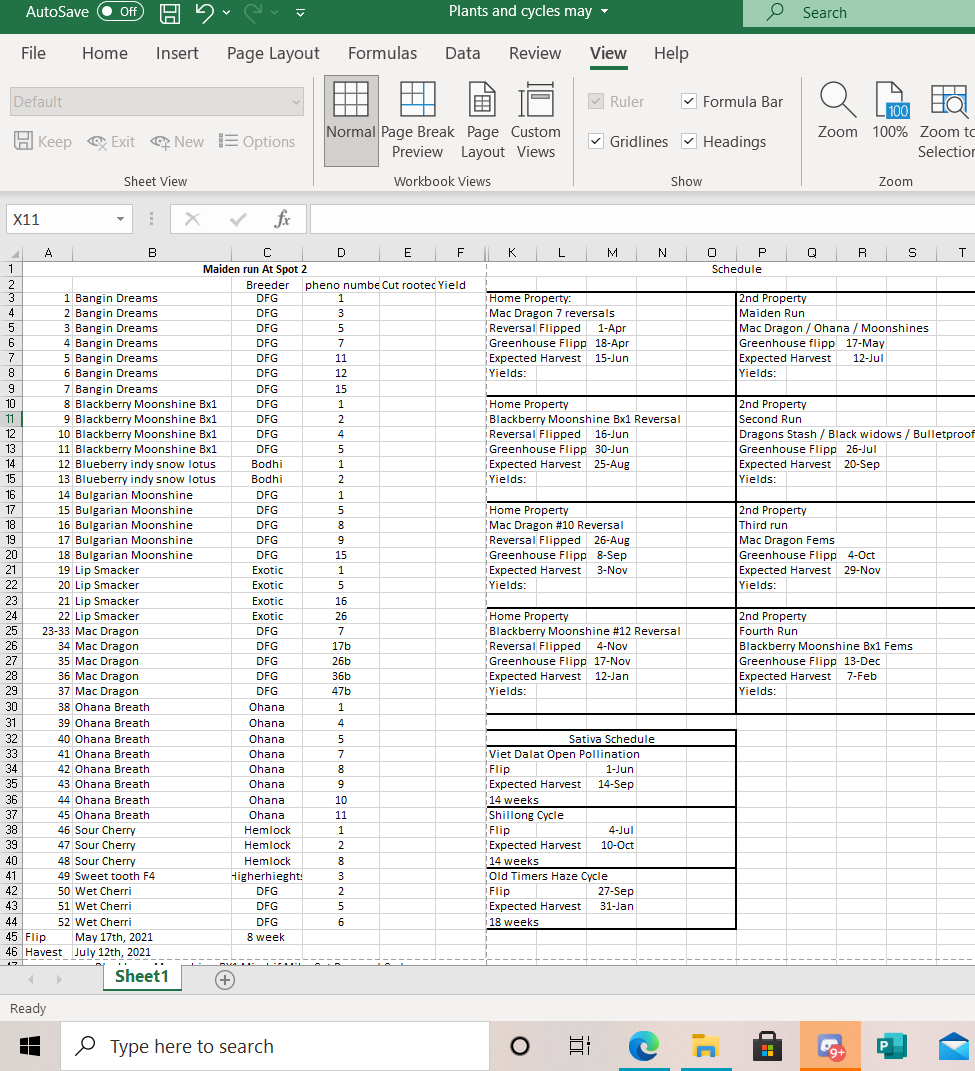The height and width of the screenshot is (1071, 975).
Task: Click the Cancel X formula button
Action: pos(193,219)
